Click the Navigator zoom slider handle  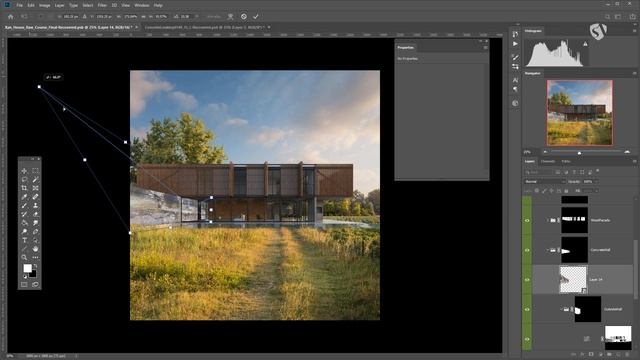(579, 153)
